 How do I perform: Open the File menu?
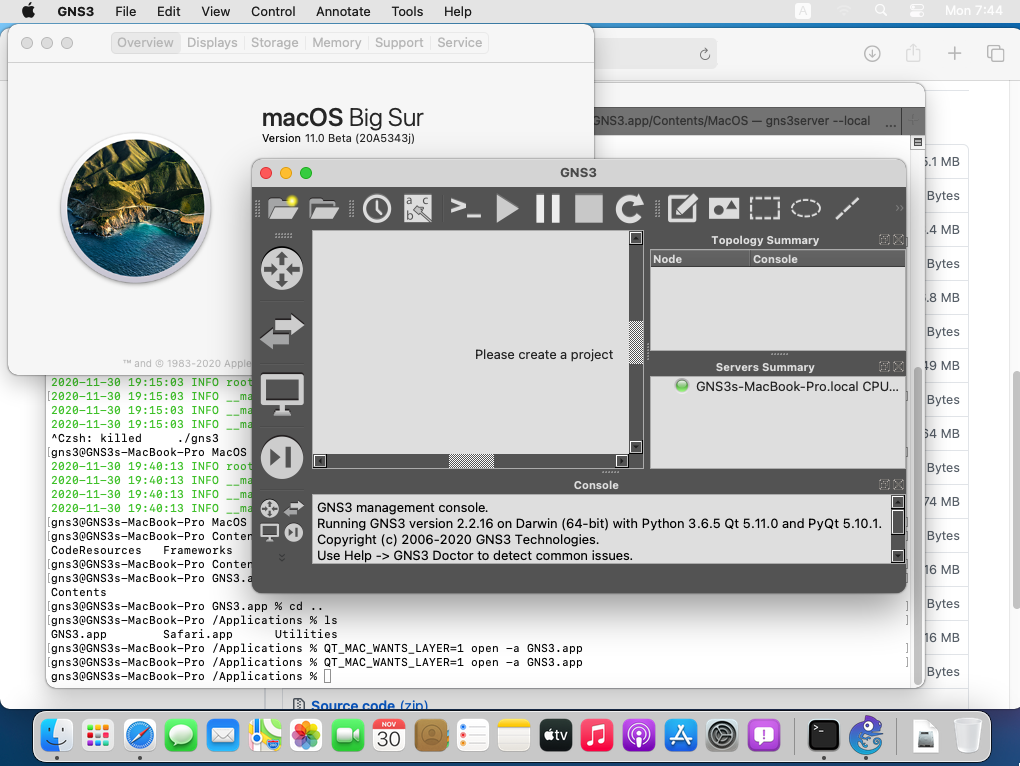(x=126, y=12)
